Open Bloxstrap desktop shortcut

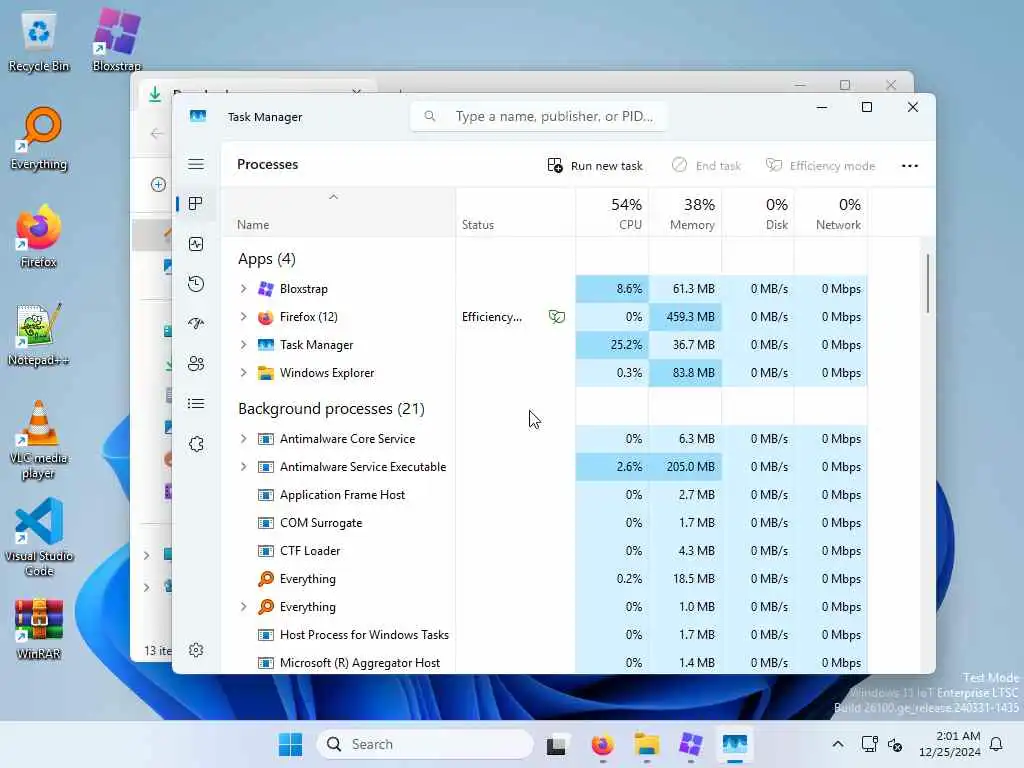(x=117, y=39)
